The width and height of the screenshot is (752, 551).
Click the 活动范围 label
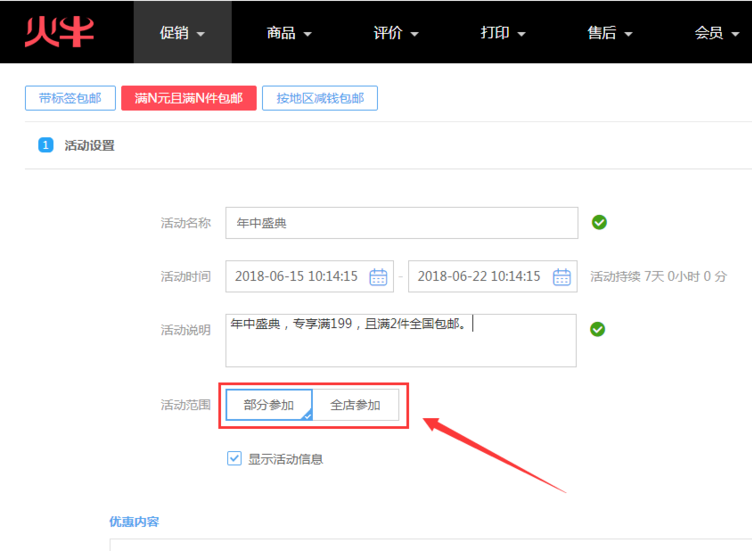[186, 405]
